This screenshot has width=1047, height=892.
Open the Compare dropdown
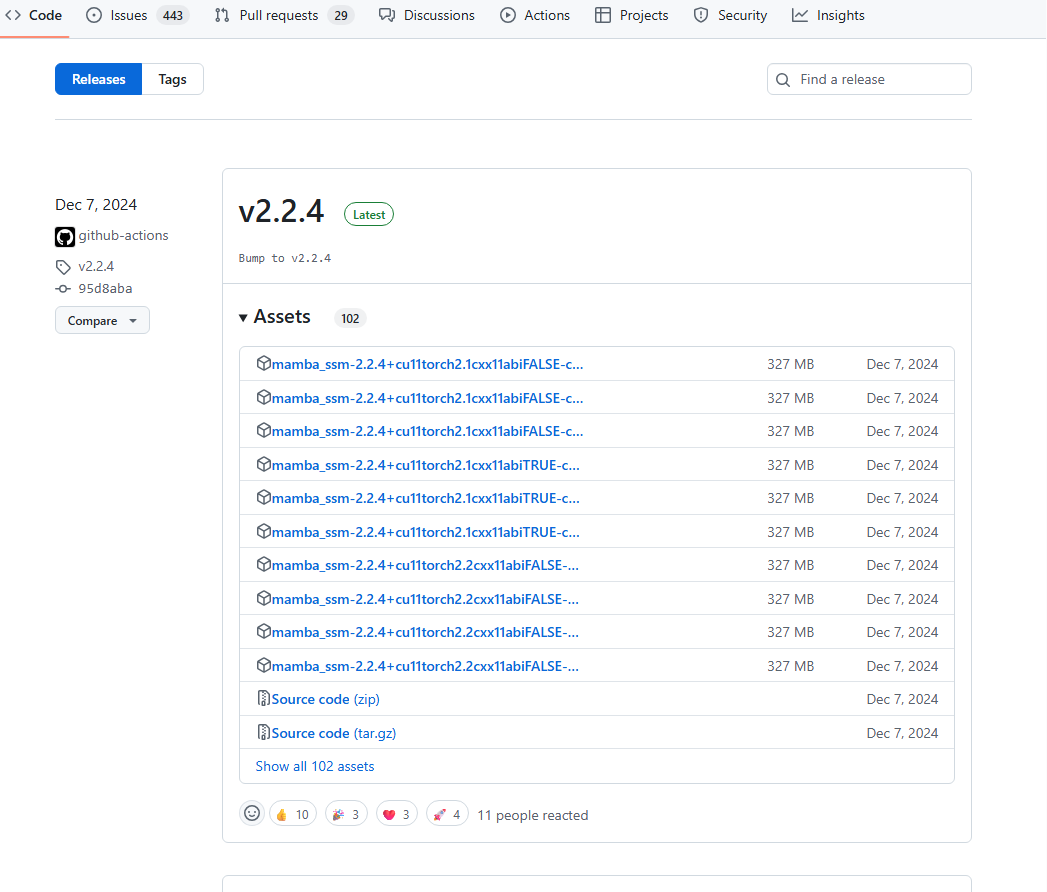coord(102,320)
